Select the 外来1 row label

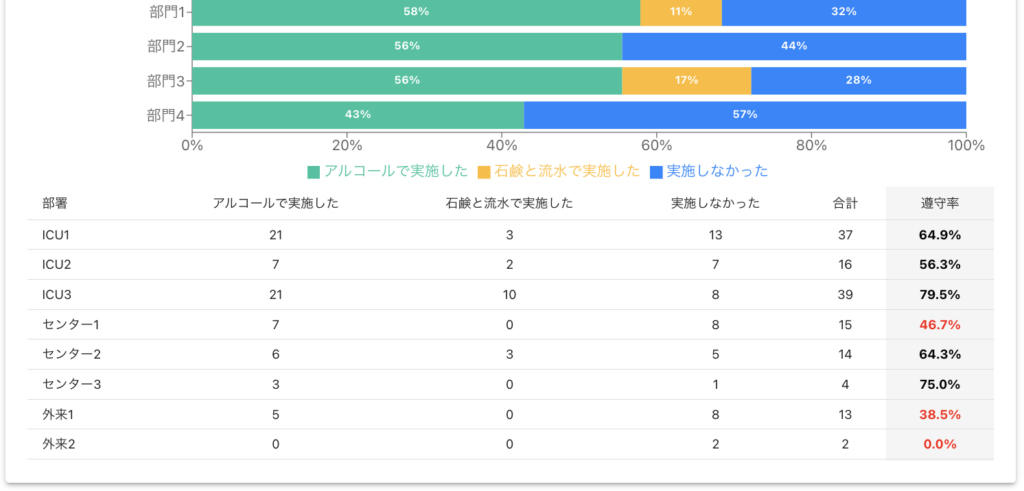point(58,415)
